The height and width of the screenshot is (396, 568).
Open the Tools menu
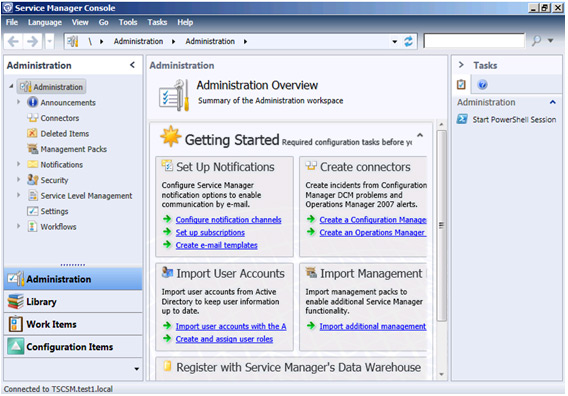point(128,22)
